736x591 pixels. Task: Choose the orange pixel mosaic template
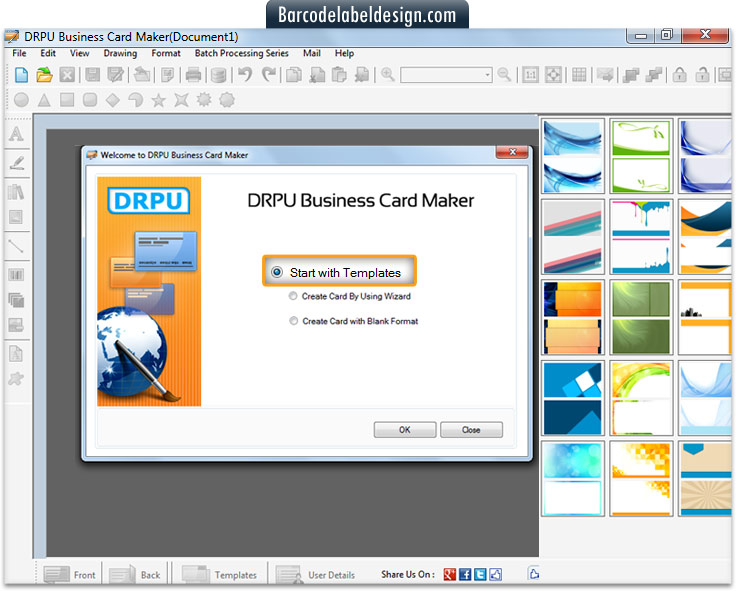[x=641, y=478]
